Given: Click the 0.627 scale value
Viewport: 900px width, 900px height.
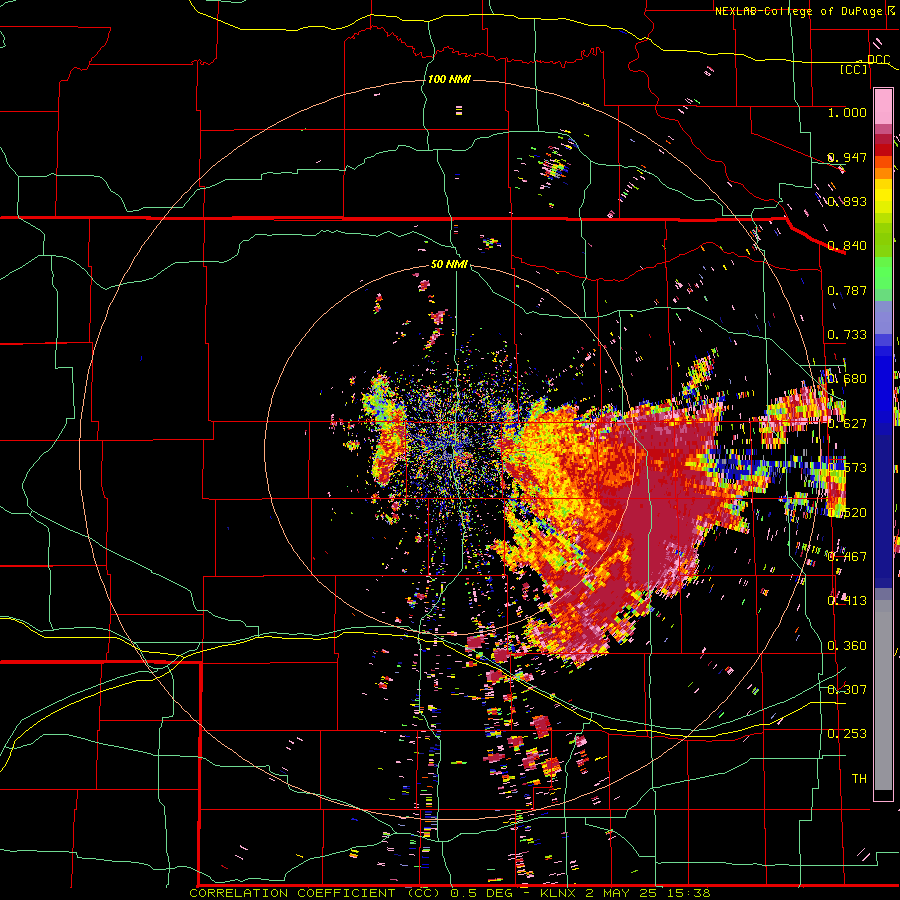Looking at the screenshot, I should click(x=847, y=423).
